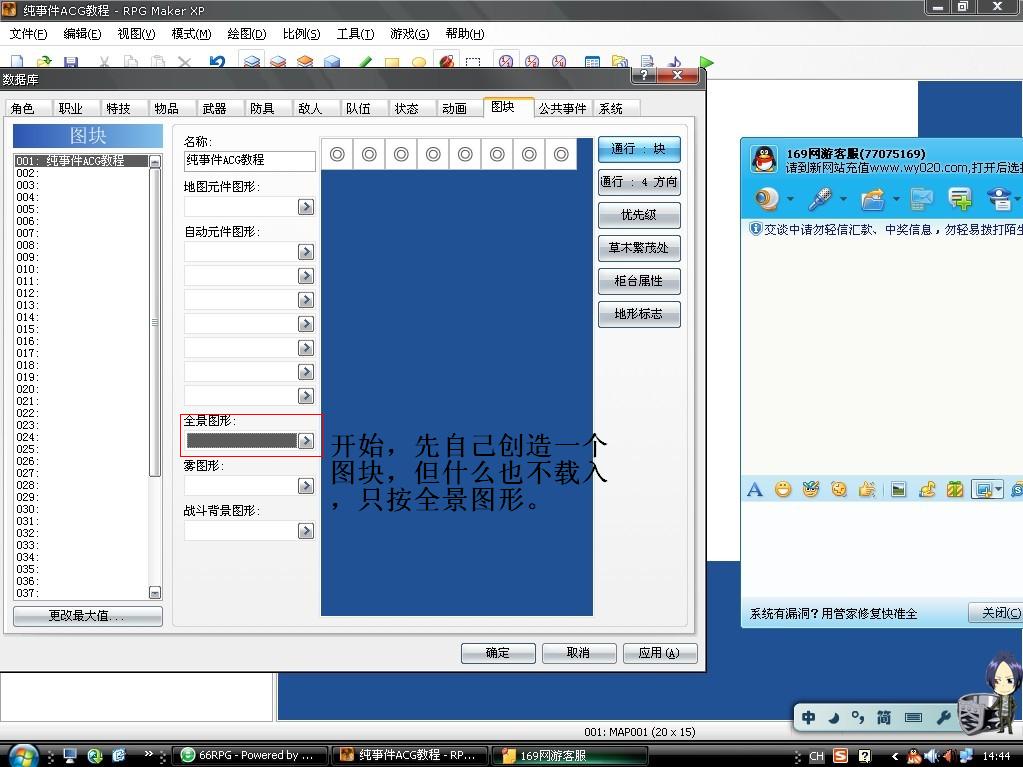Click the green playtest triangle in the toolbar
The image size is (1023, 767).
coord(707,62)
